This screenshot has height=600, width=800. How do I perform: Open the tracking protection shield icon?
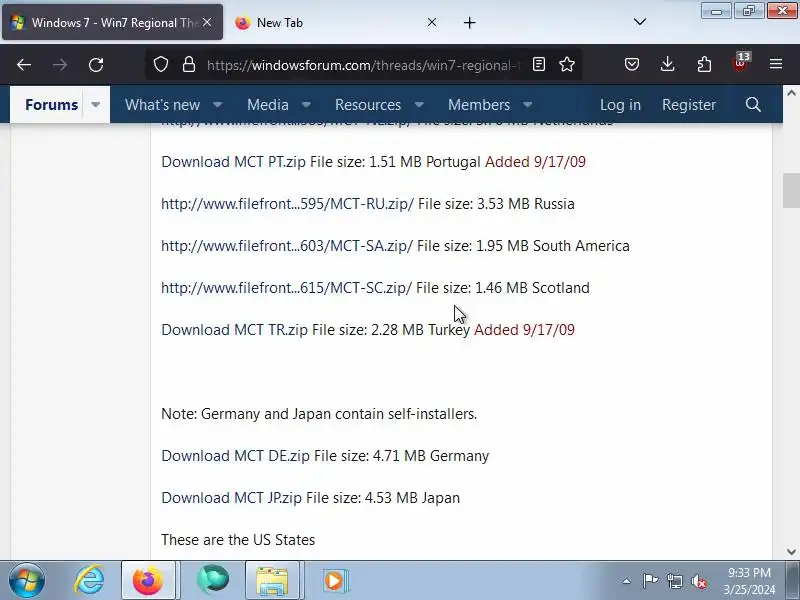161,64
